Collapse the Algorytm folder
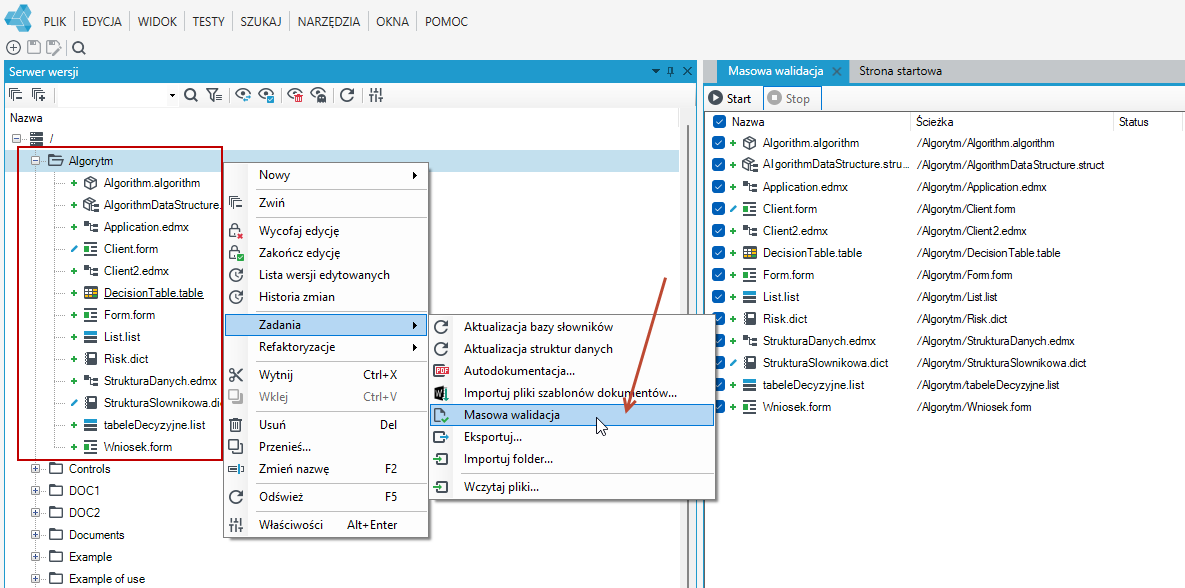Viewport: 1185px width, 588px height. (x=35, y=160)
